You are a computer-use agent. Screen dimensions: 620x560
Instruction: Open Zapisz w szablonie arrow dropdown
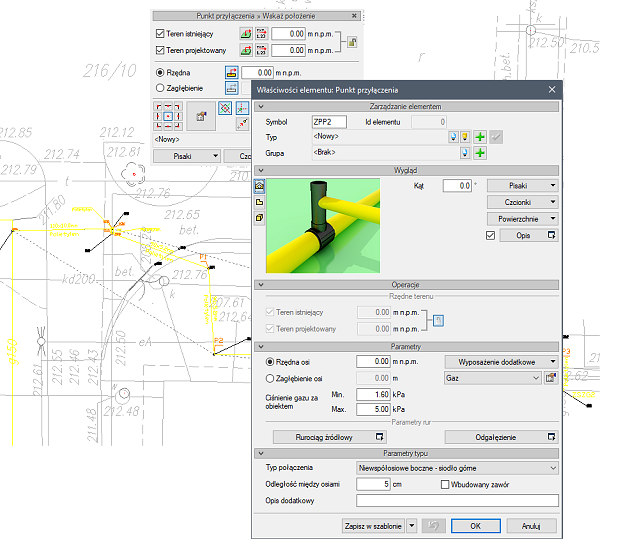click(x=412, y=526)
